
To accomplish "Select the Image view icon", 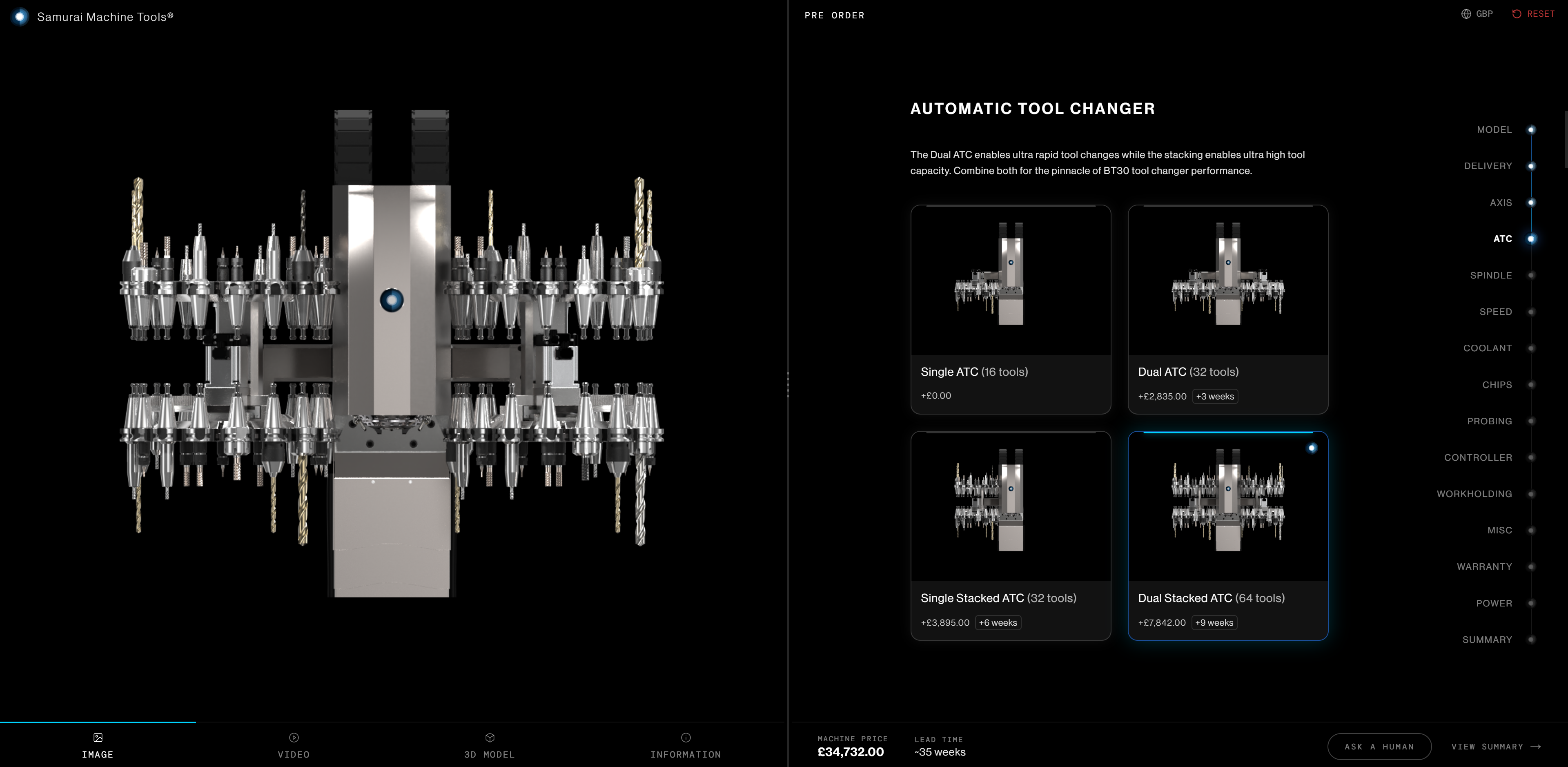I will pyautogui.click(x=98, y=737).
